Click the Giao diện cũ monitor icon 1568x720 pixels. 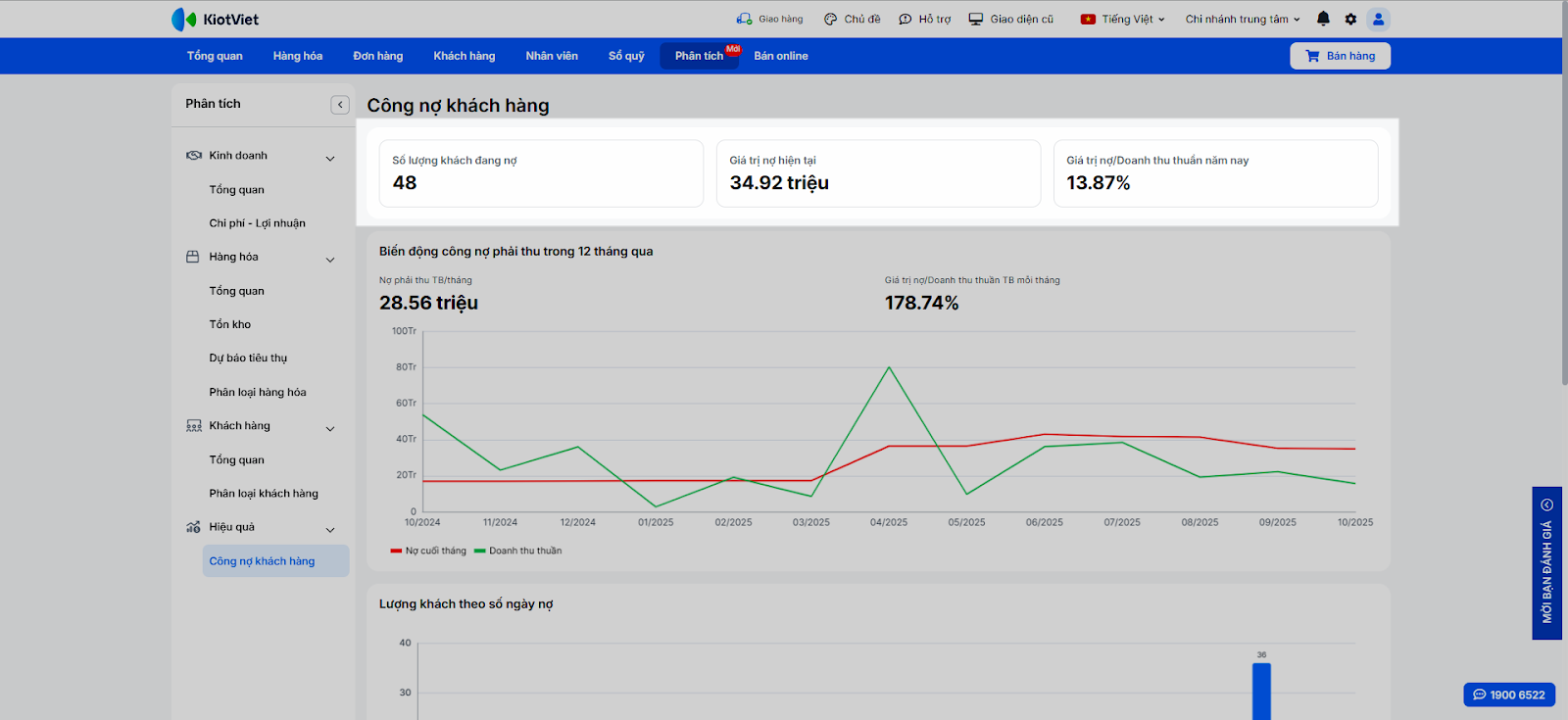976,19
